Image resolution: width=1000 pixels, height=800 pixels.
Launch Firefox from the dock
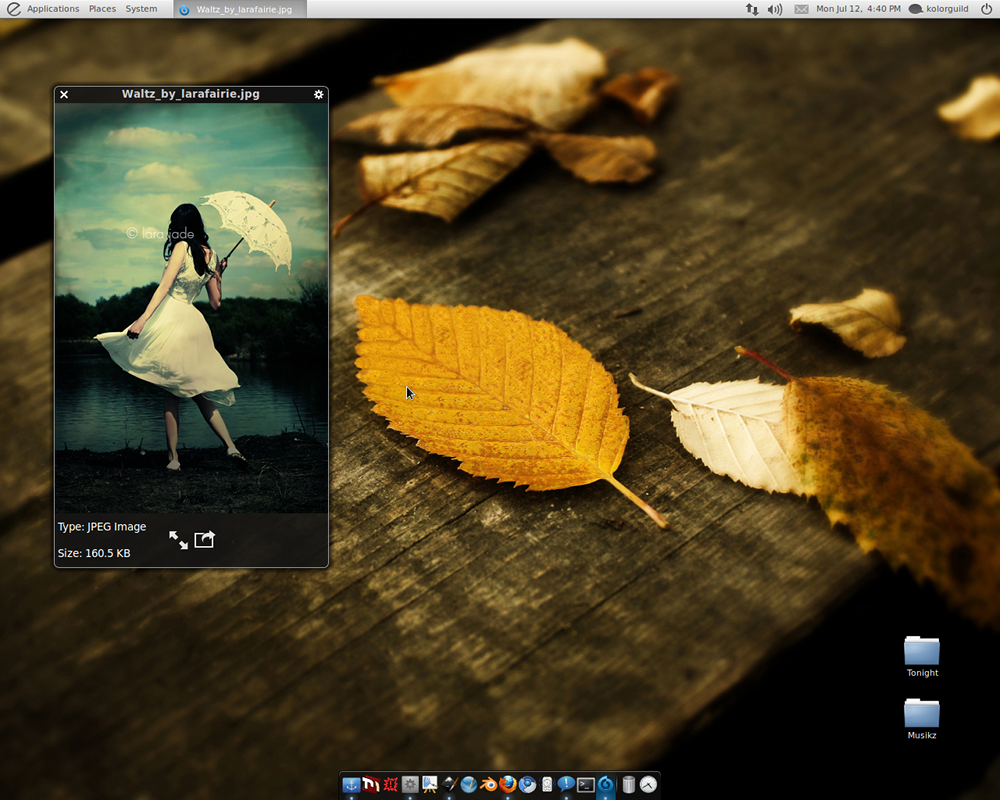point(508,785)
